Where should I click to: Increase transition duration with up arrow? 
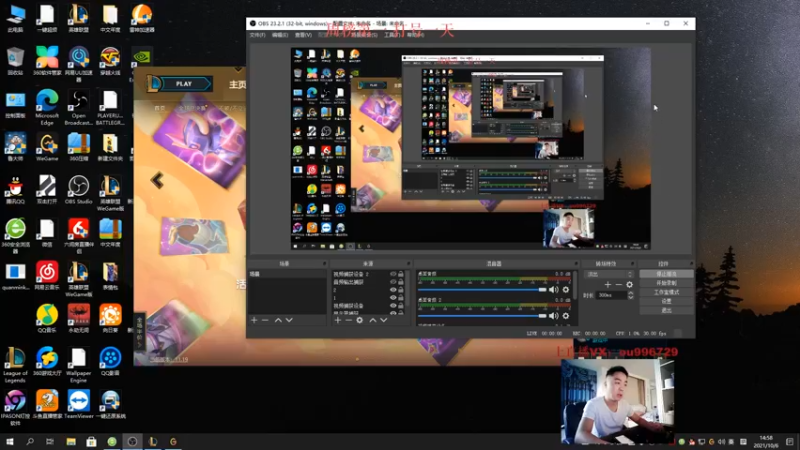(x=631, y=293)
